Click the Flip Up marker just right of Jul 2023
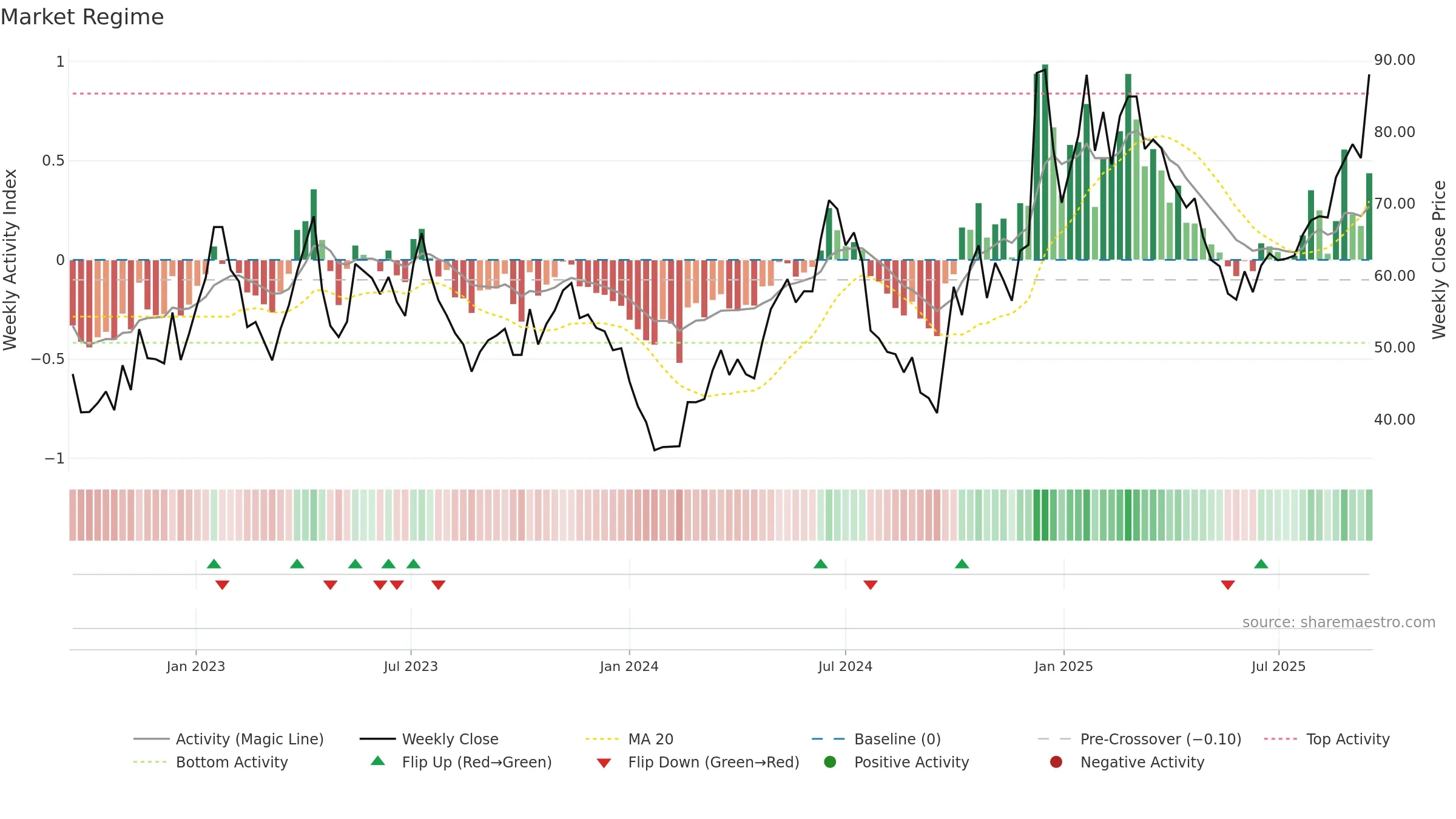The image size is (1456, 819). 413,564
